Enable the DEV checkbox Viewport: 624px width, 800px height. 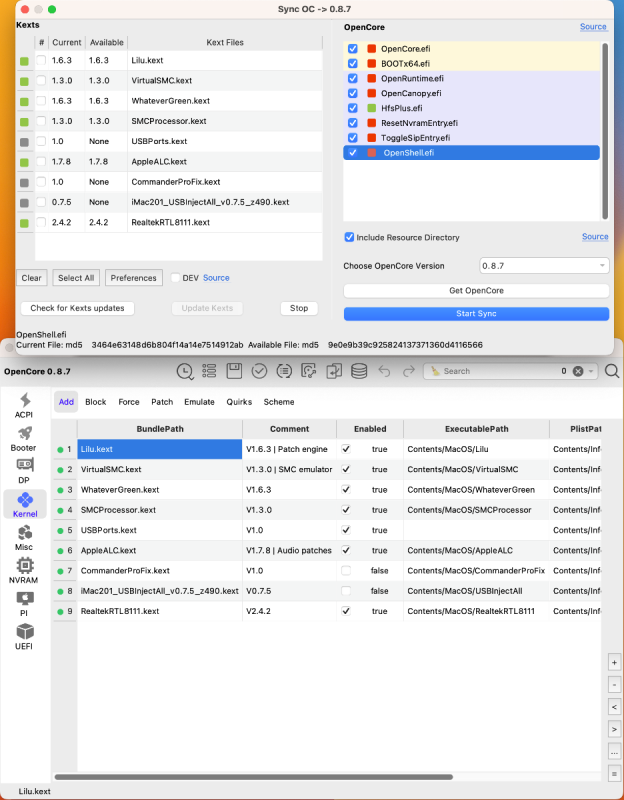tap(176, 278)
